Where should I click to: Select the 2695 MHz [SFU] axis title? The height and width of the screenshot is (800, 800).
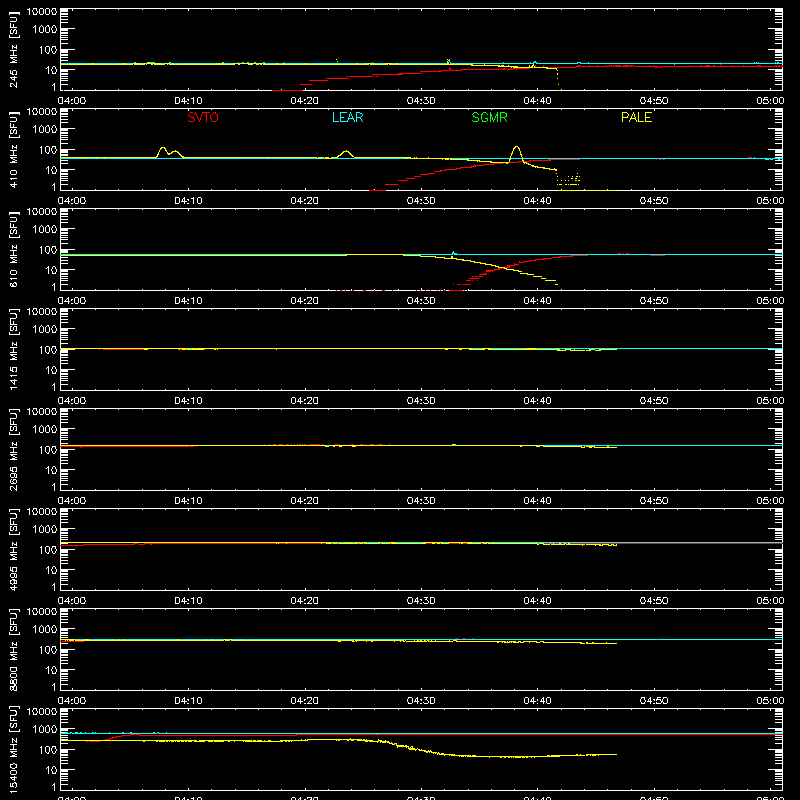pyautogui.click(x=14, y=449)
